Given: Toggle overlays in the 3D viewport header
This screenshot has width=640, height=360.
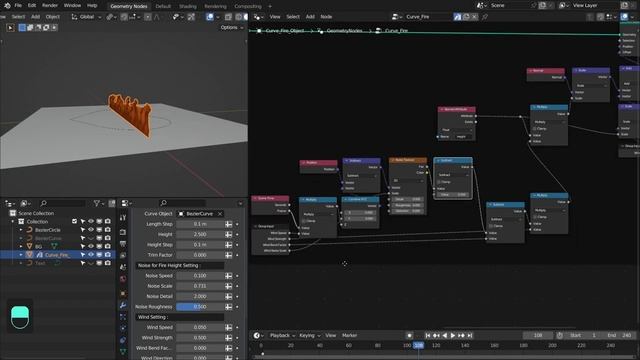Looking at the screenshot, I should pyautogui.click(x=210, y=17).
